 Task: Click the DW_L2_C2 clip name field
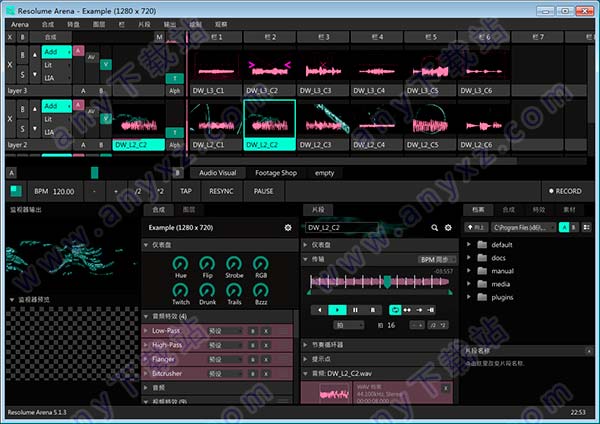[x=342, y=228]
